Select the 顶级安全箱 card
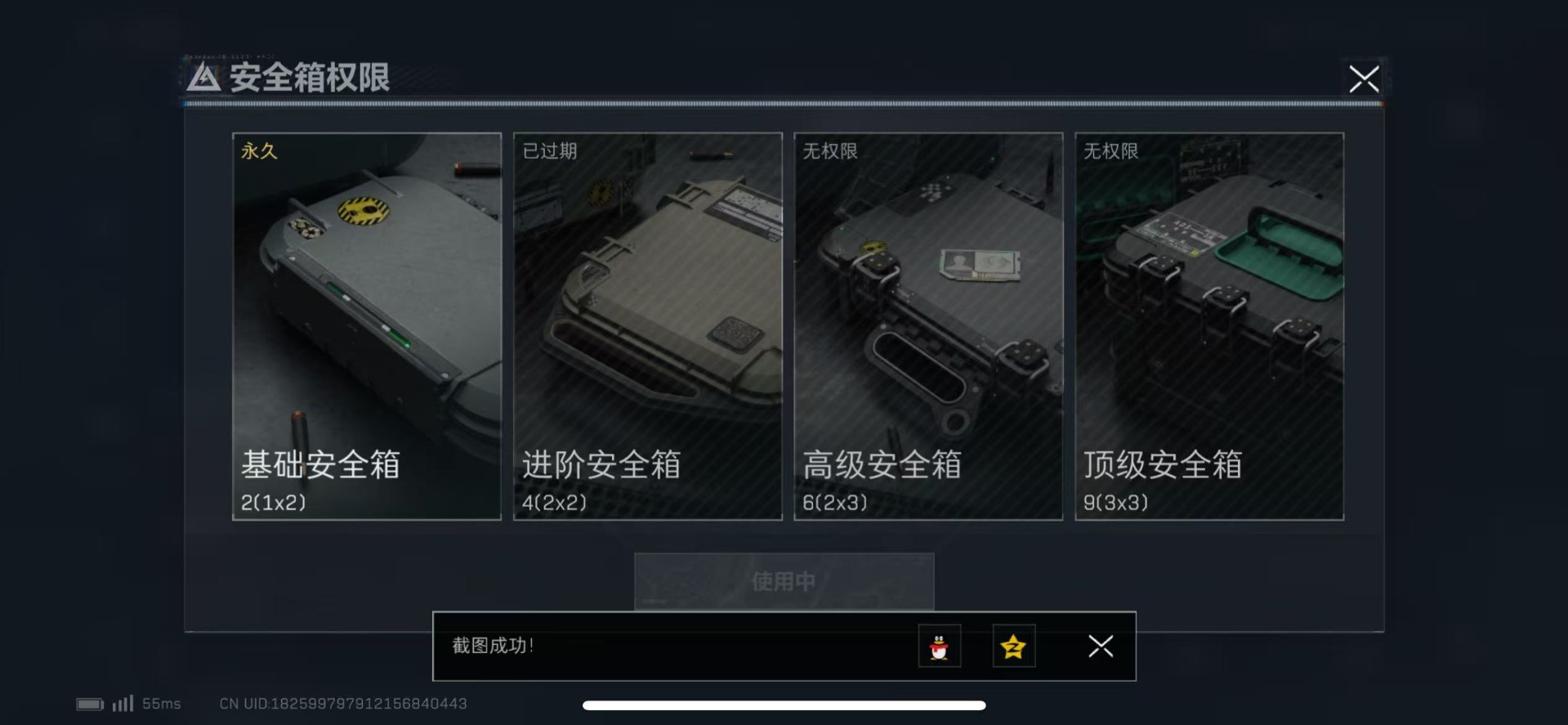This screenshot has width=1568, height=725. (x=1209, y=326)
